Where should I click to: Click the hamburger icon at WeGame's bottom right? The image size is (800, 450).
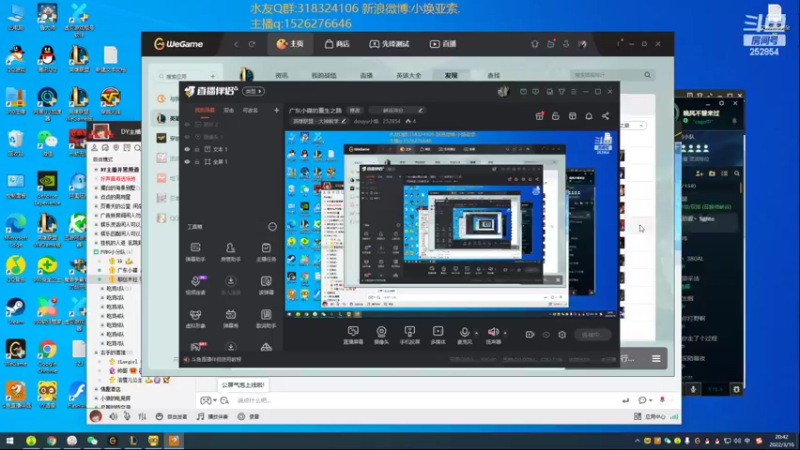656,359
